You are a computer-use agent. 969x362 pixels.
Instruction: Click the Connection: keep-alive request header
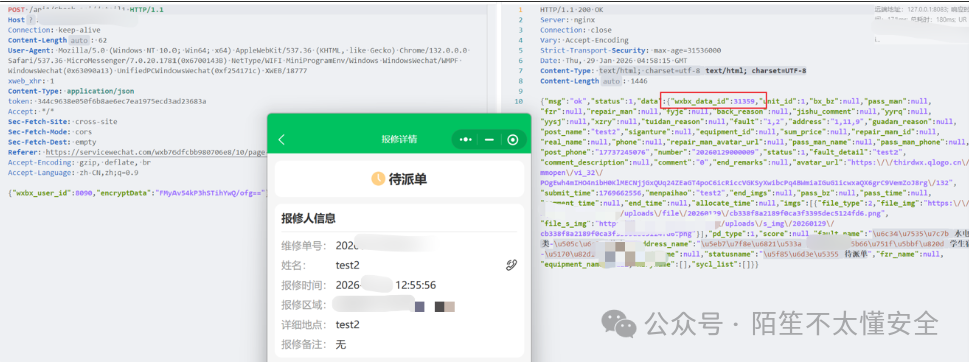pos(54,30)
